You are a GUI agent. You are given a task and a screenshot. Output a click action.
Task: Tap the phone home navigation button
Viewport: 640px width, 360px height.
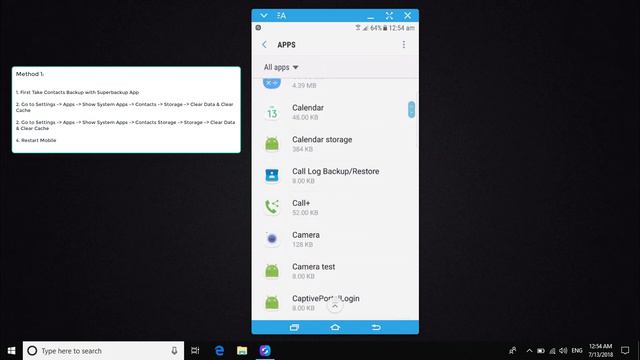coord(335,327)
